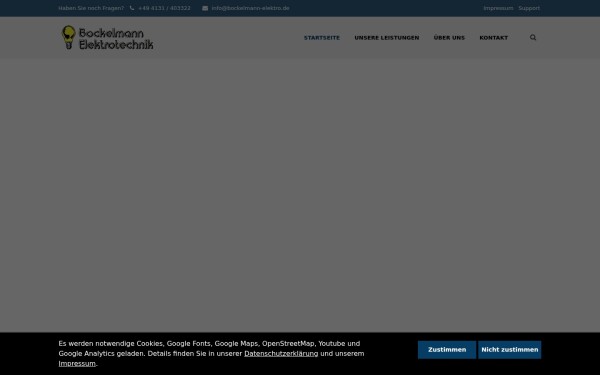600x375 pixels.
Task: Open the Unsere Leistungen menu
Action: click(x=387, y=38)
